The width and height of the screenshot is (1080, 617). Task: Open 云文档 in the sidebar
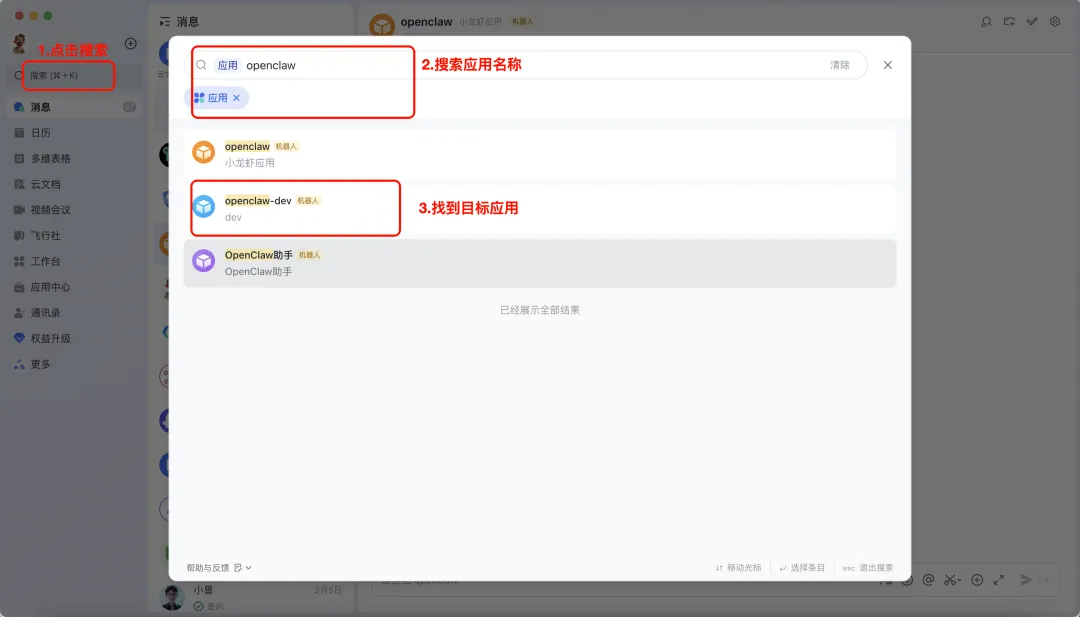[x=74, y=184]
